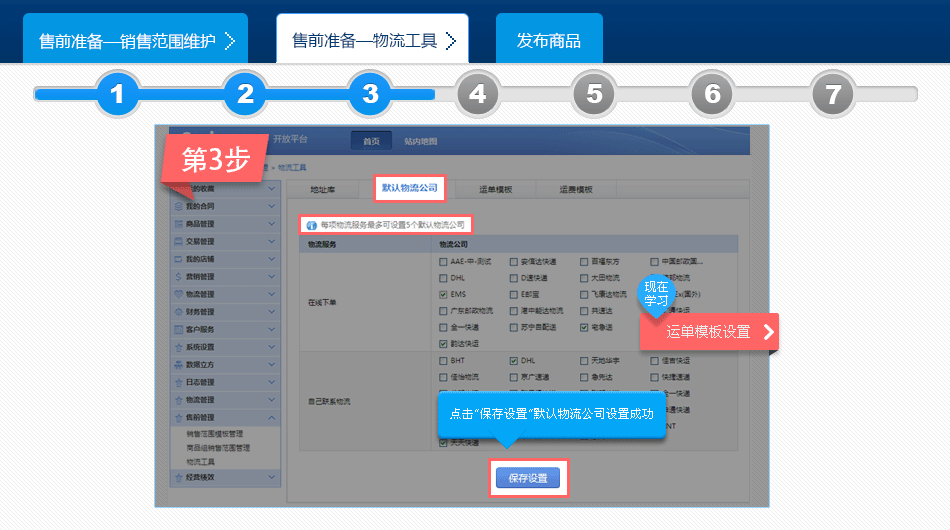The width and height of the screenshot is (950, 530).
Task: Select step 4 circle in progress tracker
Action: 477,94
